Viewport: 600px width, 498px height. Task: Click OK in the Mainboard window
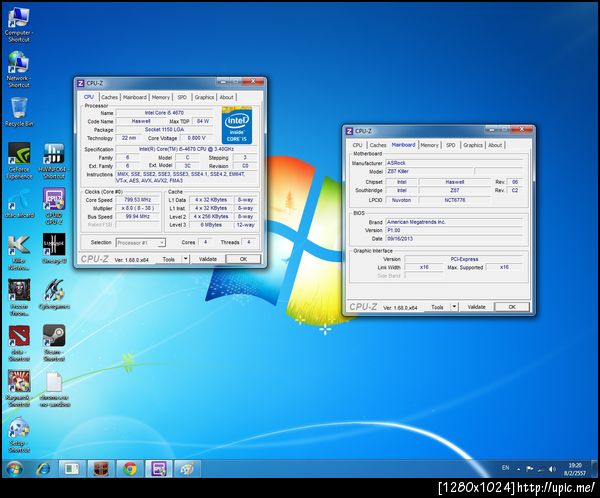511,307
